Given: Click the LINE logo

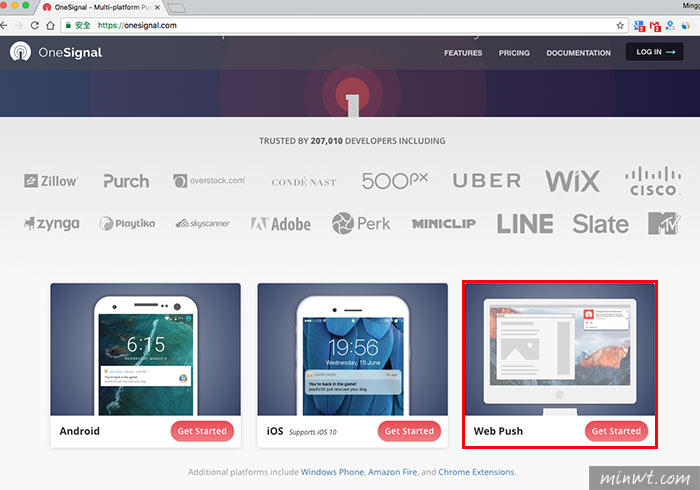Looking at the screenshot, I should tap(525, 224).
